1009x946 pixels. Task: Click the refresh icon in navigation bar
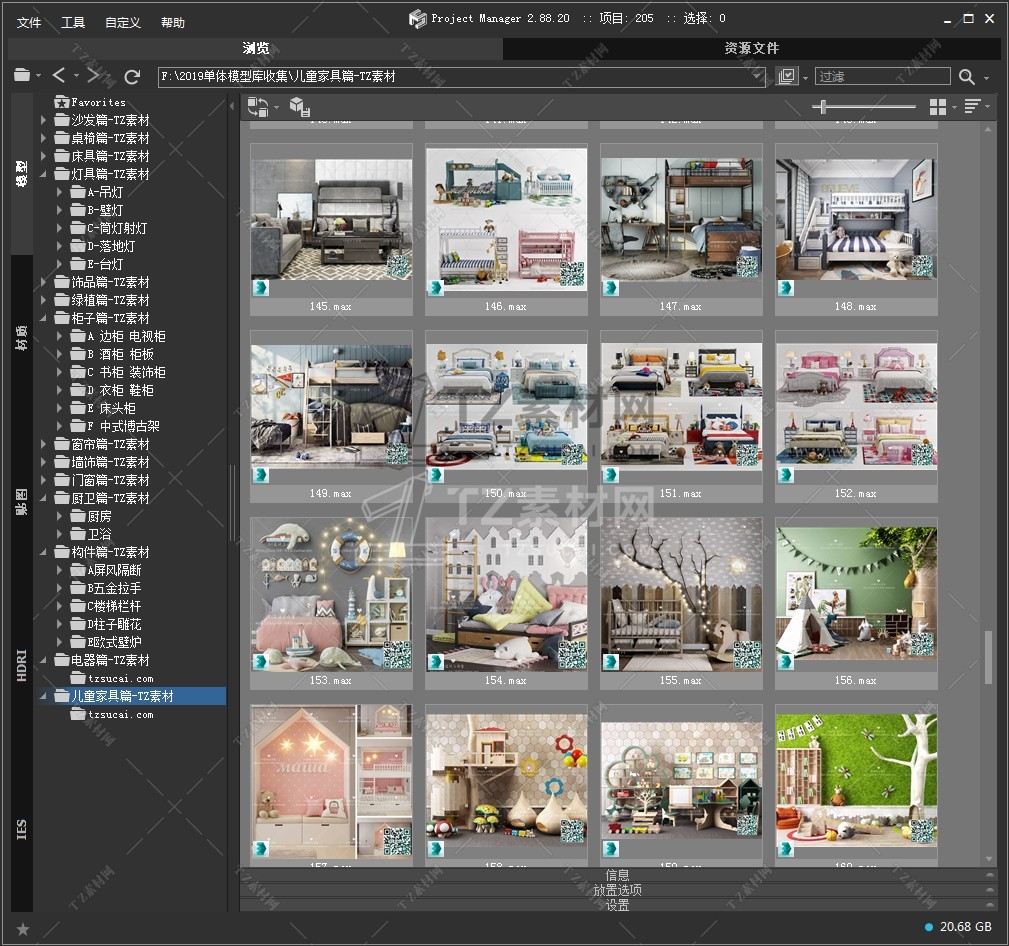[132, 76]
